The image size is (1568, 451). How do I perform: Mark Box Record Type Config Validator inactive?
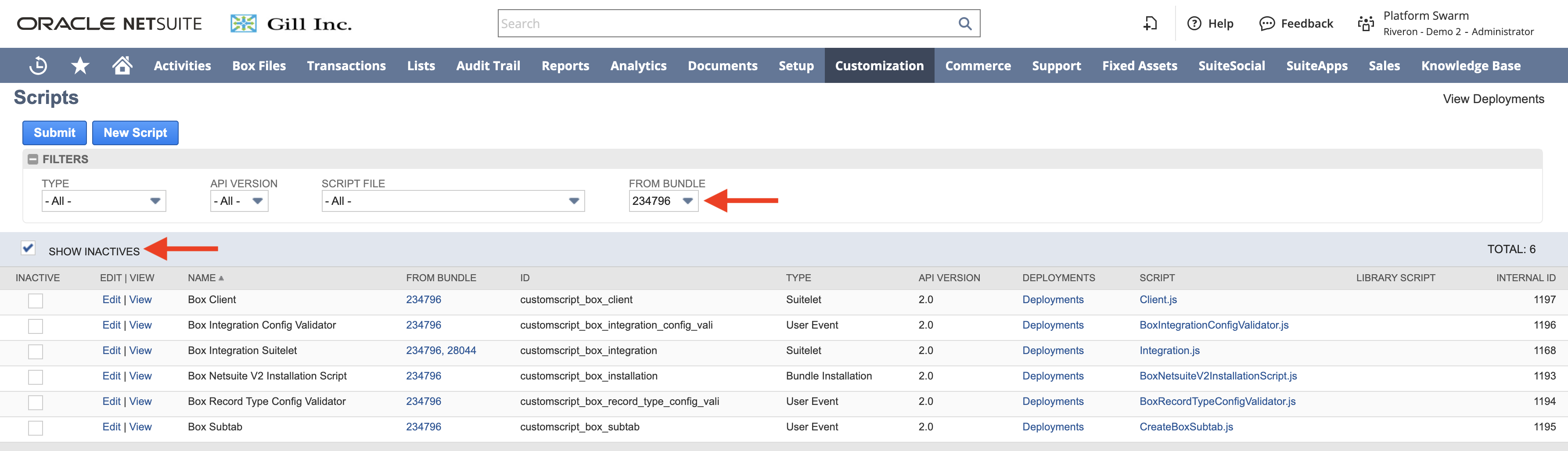click(36, 402)
